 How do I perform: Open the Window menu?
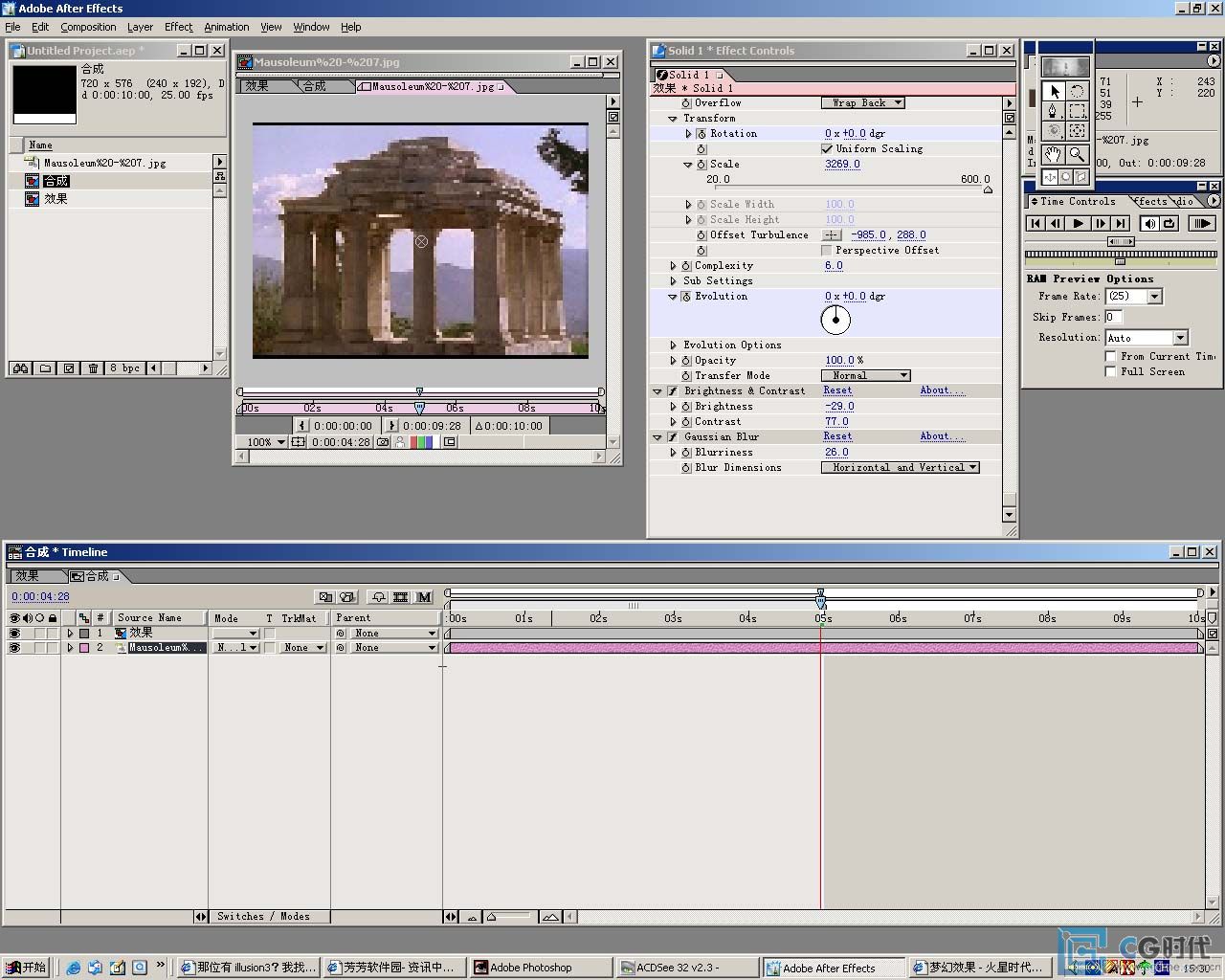(311, 27)
